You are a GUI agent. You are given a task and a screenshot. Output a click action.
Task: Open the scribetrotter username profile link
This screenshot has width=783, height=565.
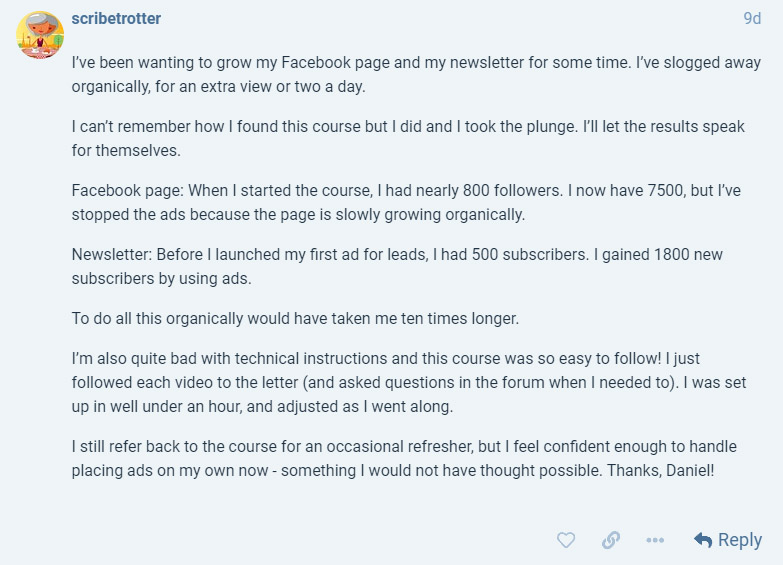click(x=116, y=19)
